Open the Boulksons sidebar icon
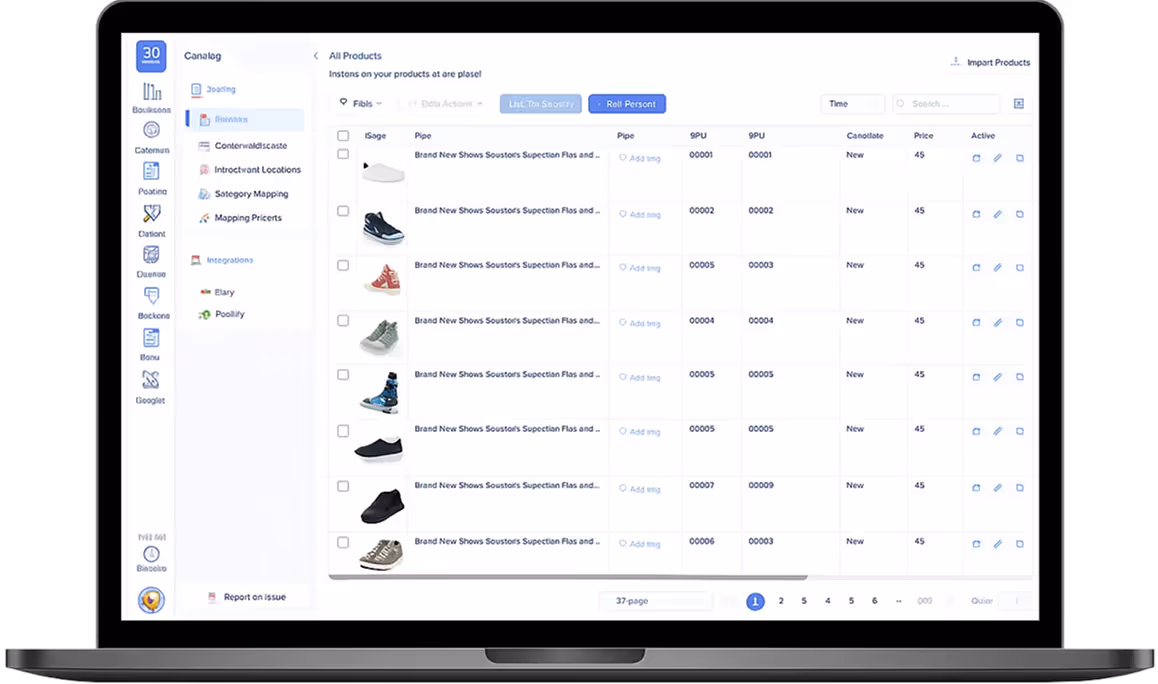This screenshot has height=684, width=1158. click(151, 92)
